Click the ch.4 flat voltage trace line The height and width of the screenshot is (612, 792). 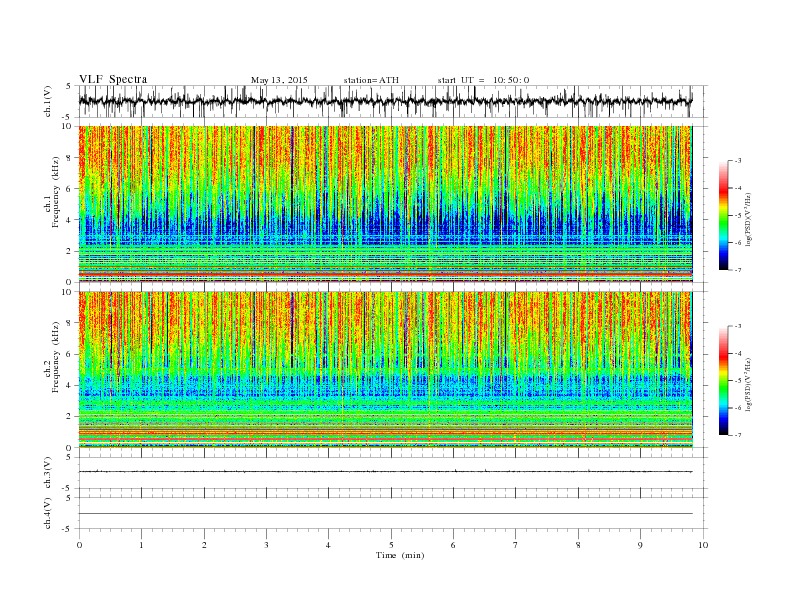tap(385, 514)
